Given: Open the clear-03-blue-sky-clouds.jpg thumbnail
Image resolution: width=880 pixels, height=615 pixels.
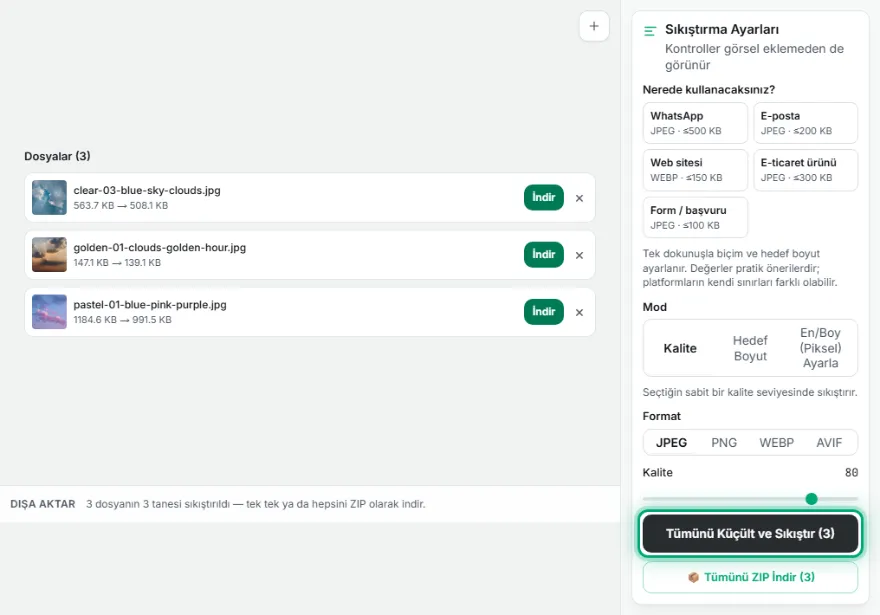Looking at the screenshot, I should click(x=49, y=198).
